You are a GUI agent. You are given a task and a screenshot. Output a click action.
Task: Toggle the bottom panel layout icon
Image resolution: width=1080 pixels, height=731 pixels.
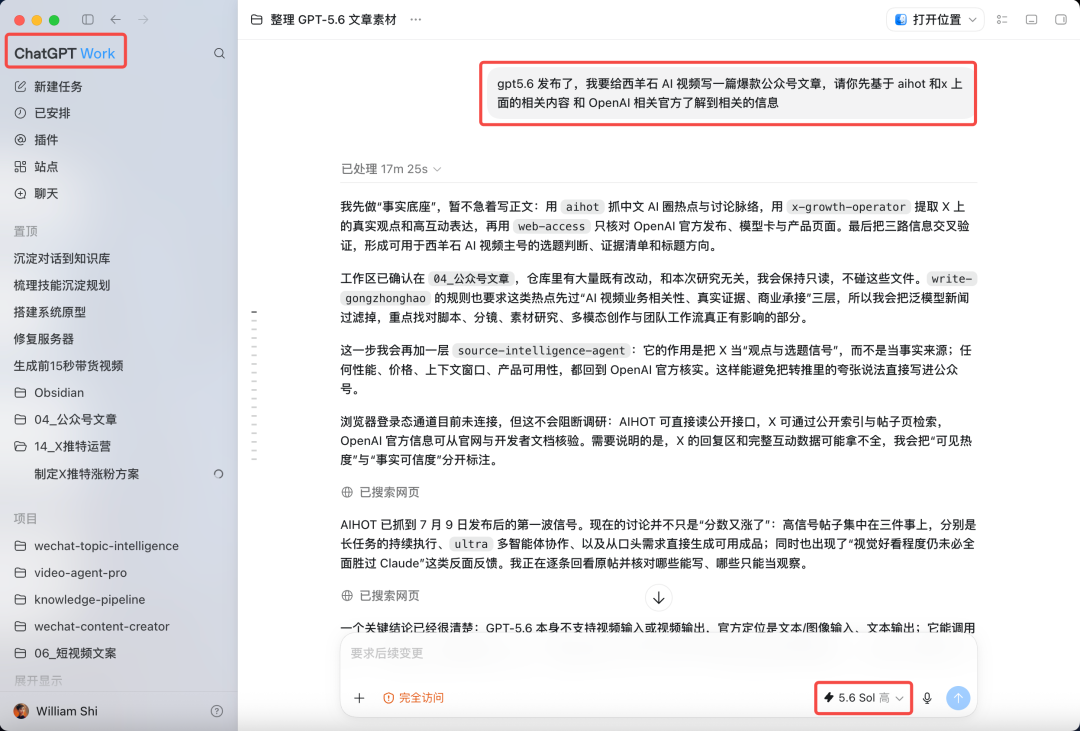point(1031,19)
